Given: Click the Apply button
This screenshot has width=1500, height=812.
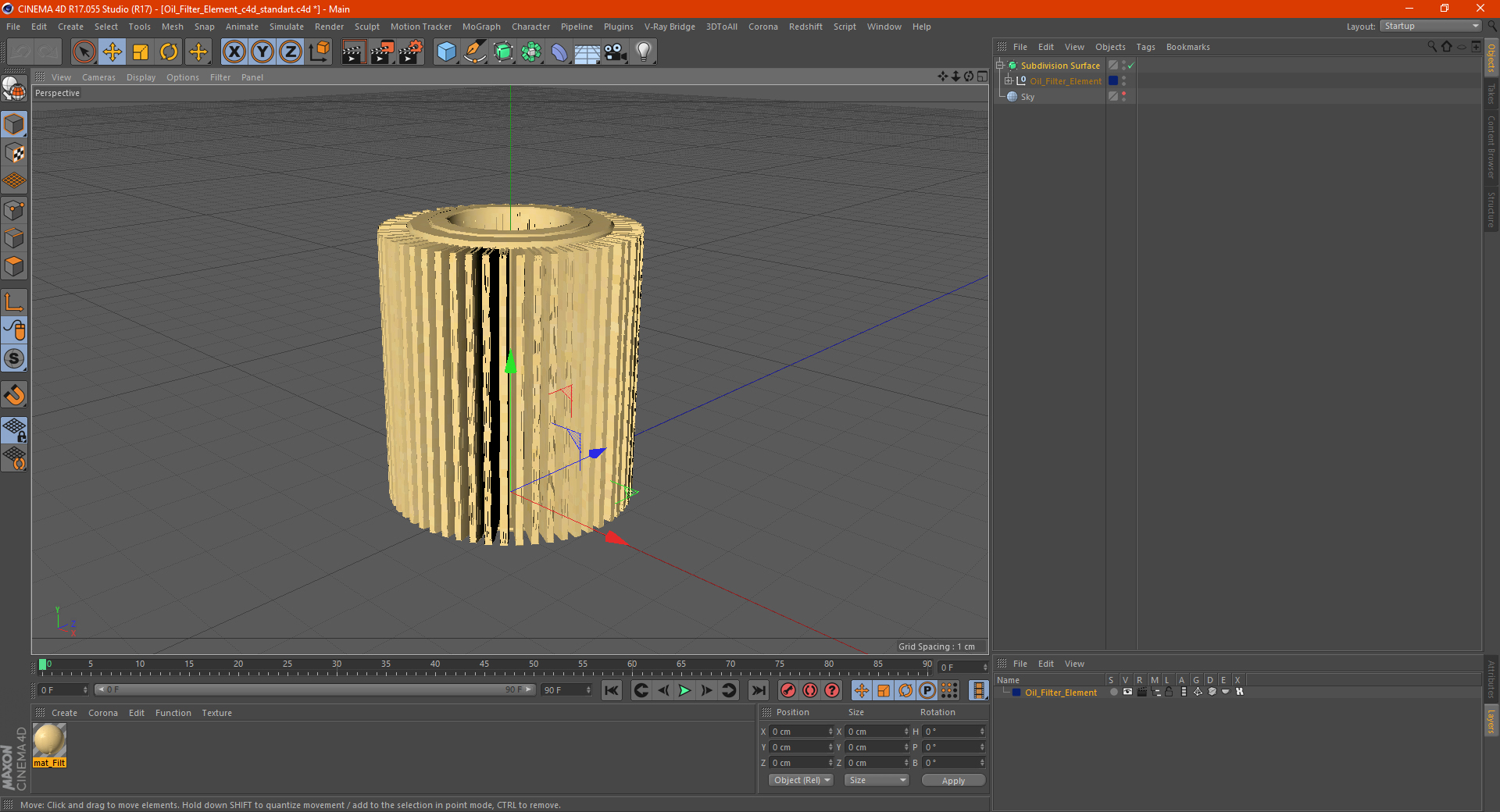Looking at the screenshot, I should (x=953, y=780).
